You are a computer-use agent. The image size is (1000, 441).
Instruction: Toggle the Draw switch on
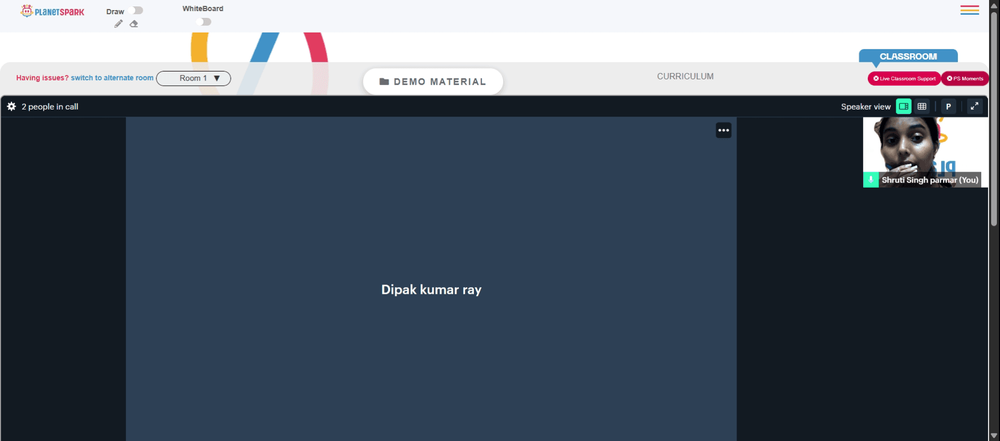pos(135,11)
